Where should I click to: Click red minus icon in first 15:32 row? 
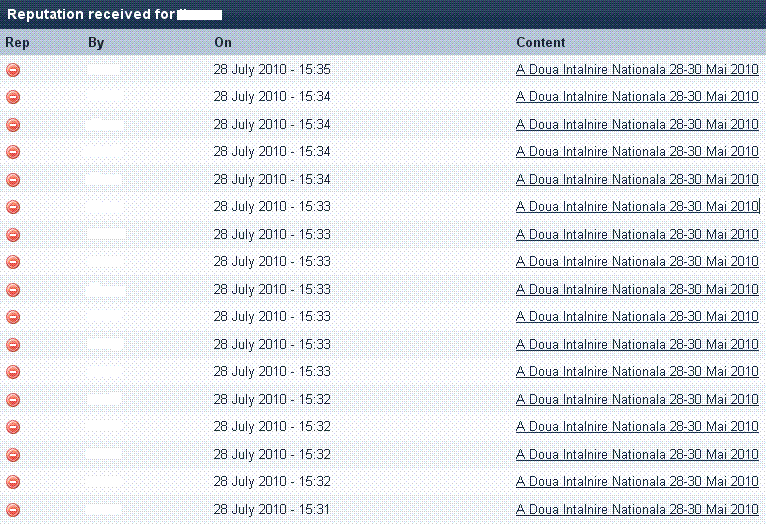coord(13,400)
